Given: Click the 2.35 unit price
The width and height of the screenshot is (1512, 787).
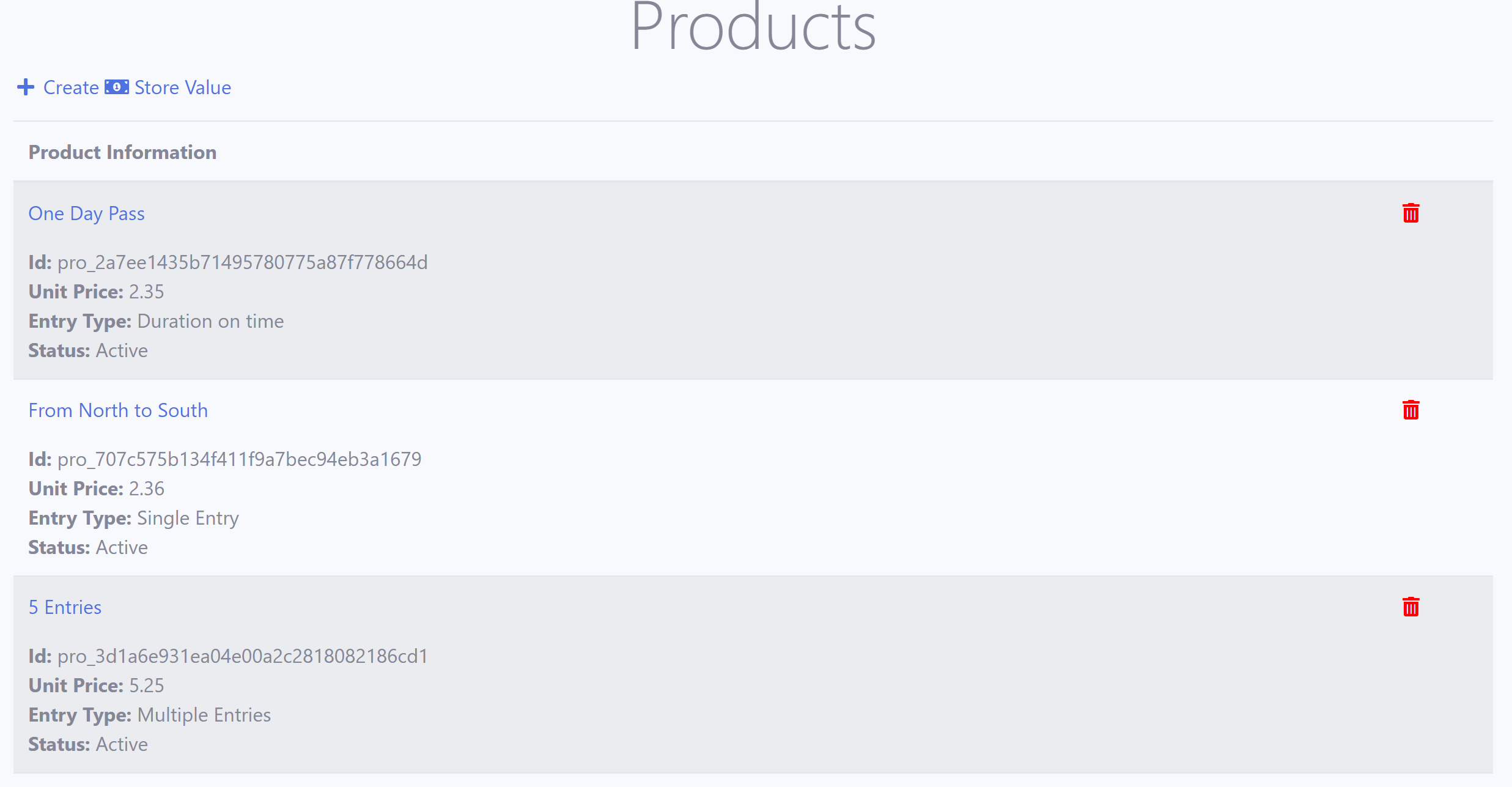Looking at the screenshot, I should [x=146, y=292].
